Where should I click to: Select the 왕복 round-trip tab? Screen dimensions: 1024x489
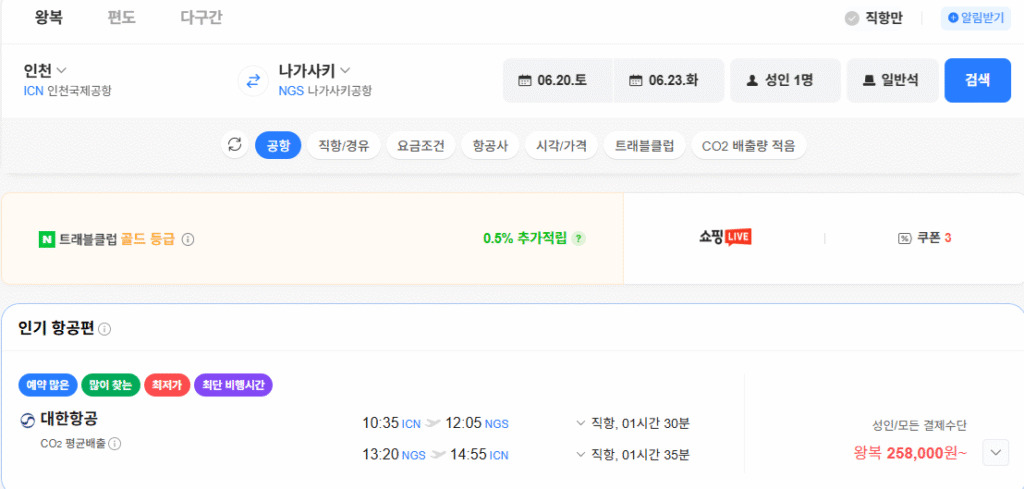coord(48,18)
